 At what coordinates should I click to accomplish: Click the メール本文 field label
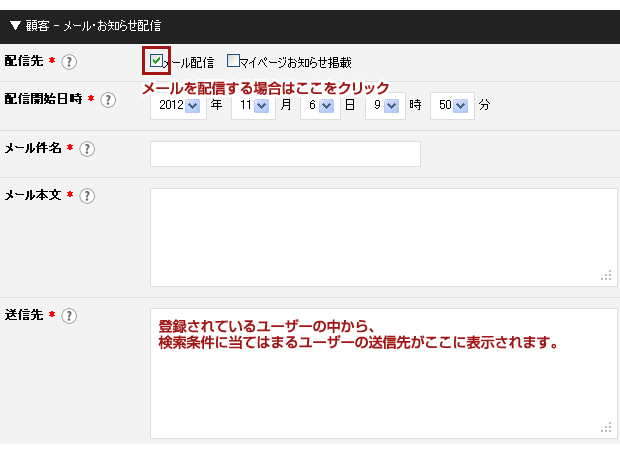[33, 195]
